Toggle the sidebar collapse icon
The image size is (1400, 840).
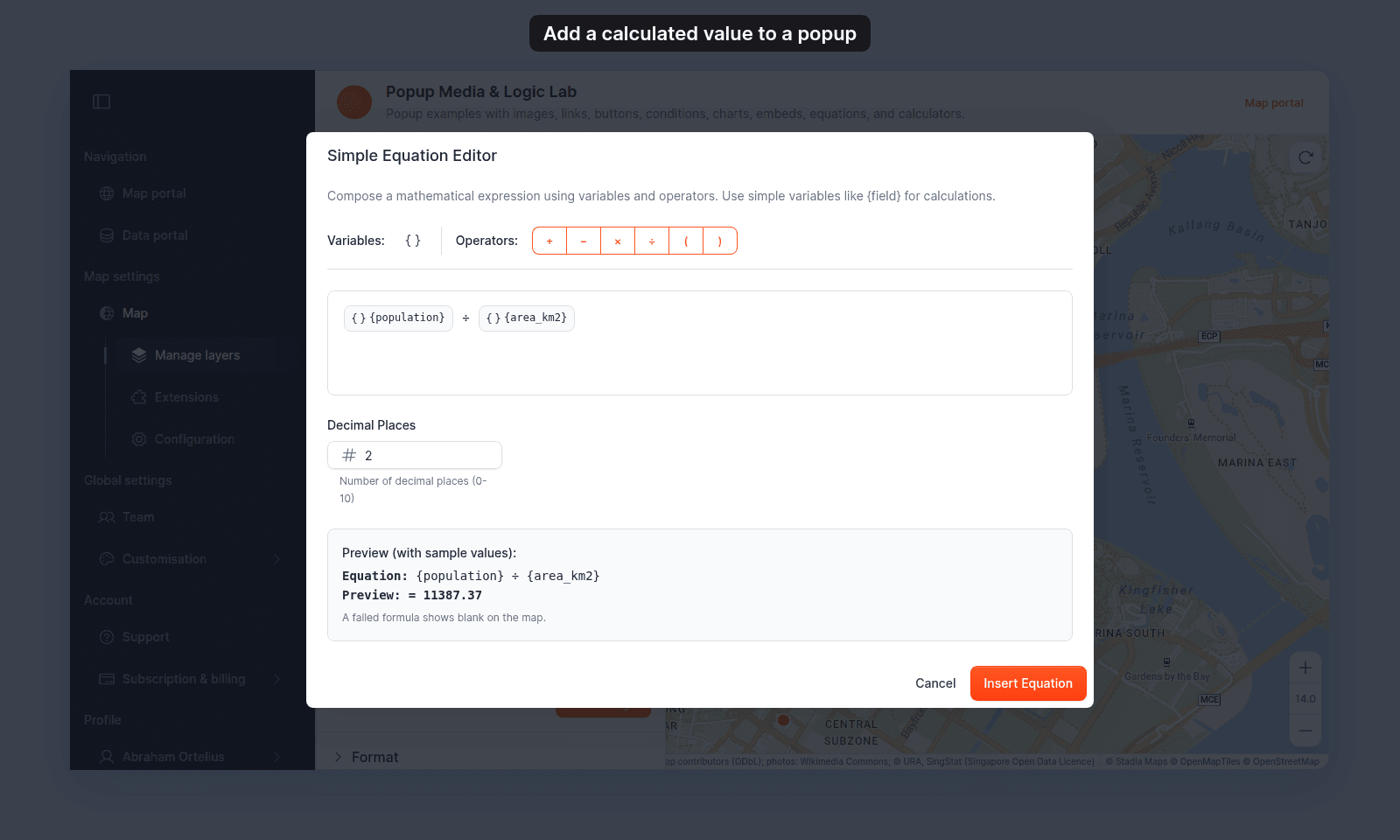(x=101, y=101)
